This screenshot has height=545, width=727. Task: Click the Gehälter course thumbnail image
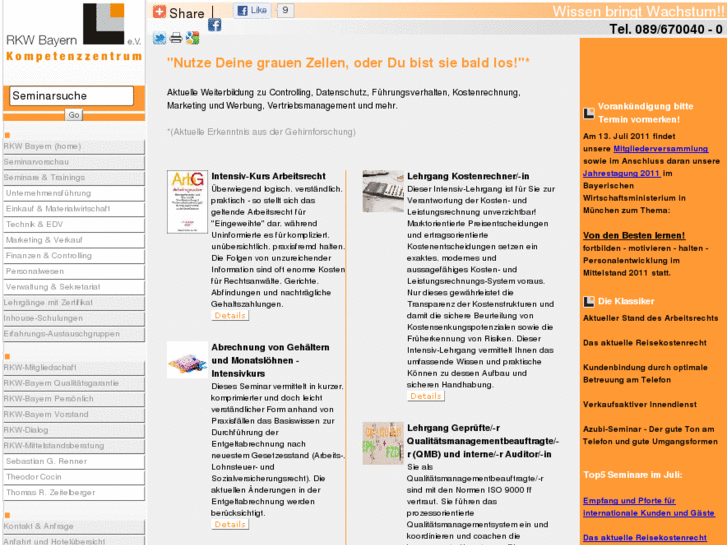coord(187,360)
